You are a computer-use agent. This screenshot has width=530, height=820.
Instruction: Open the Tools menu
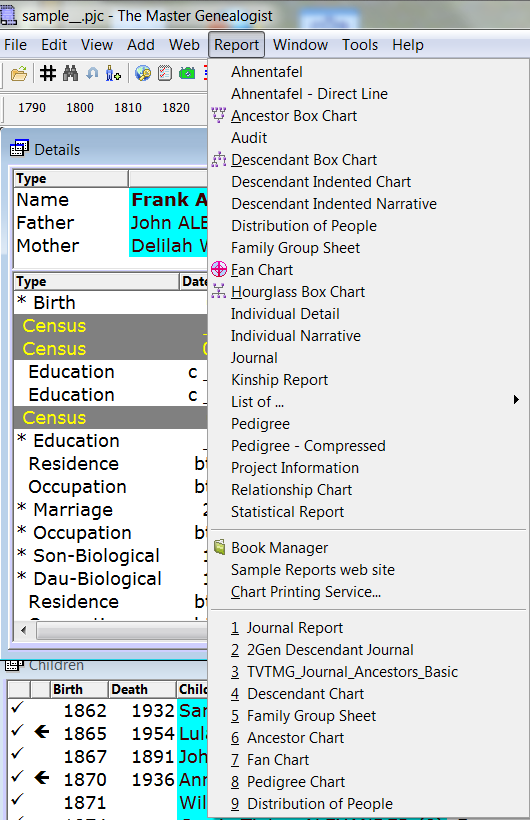tap(360, 45)
